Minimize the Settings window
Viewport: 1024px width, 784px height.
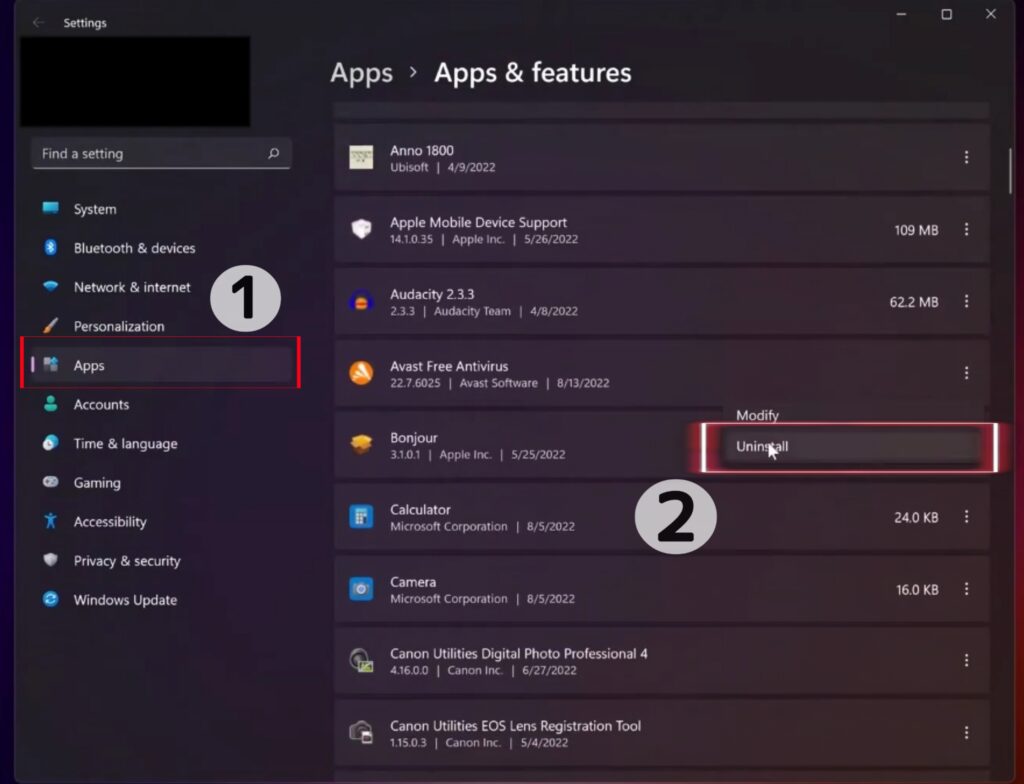901,14
